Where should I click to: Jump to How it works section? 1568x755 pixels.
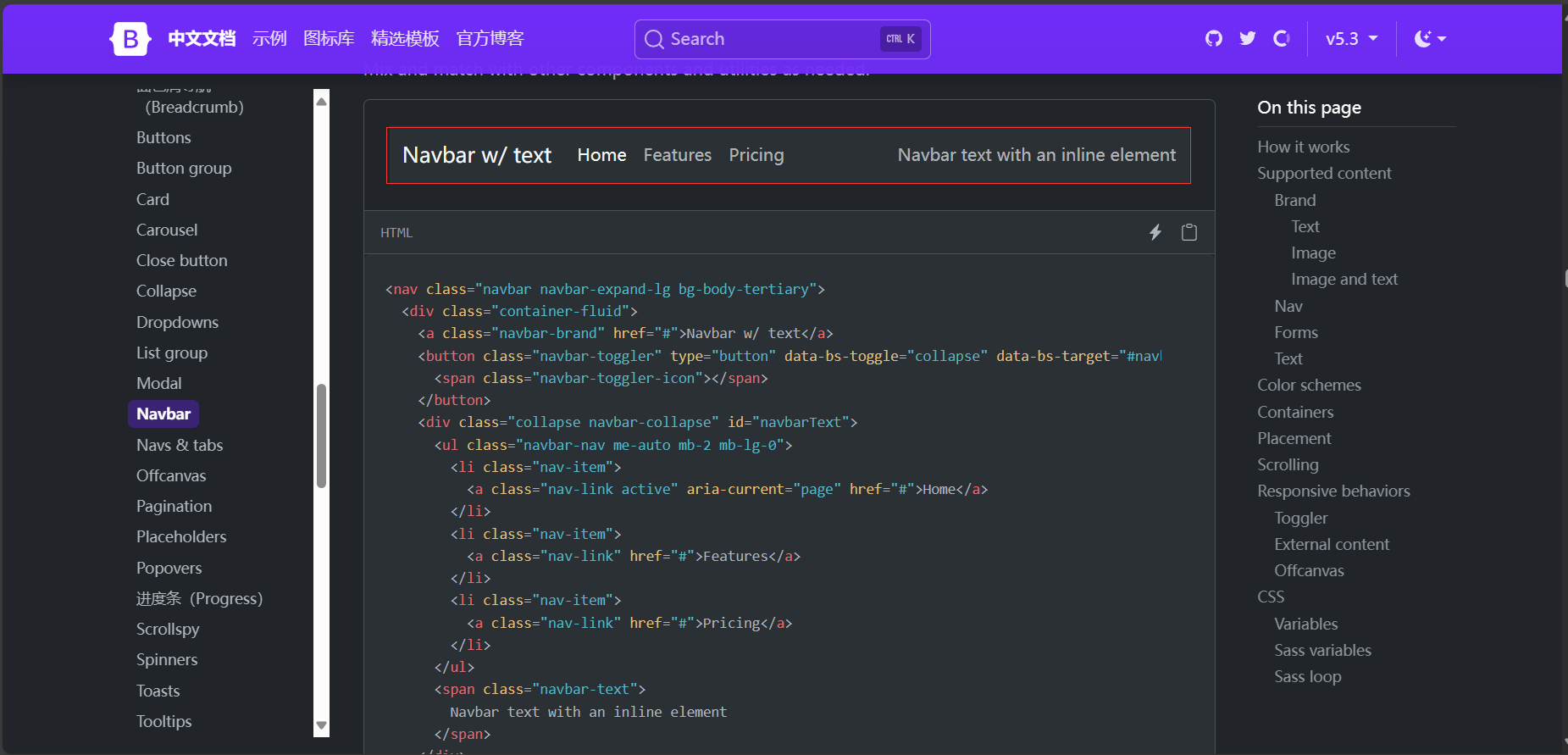1304,147
